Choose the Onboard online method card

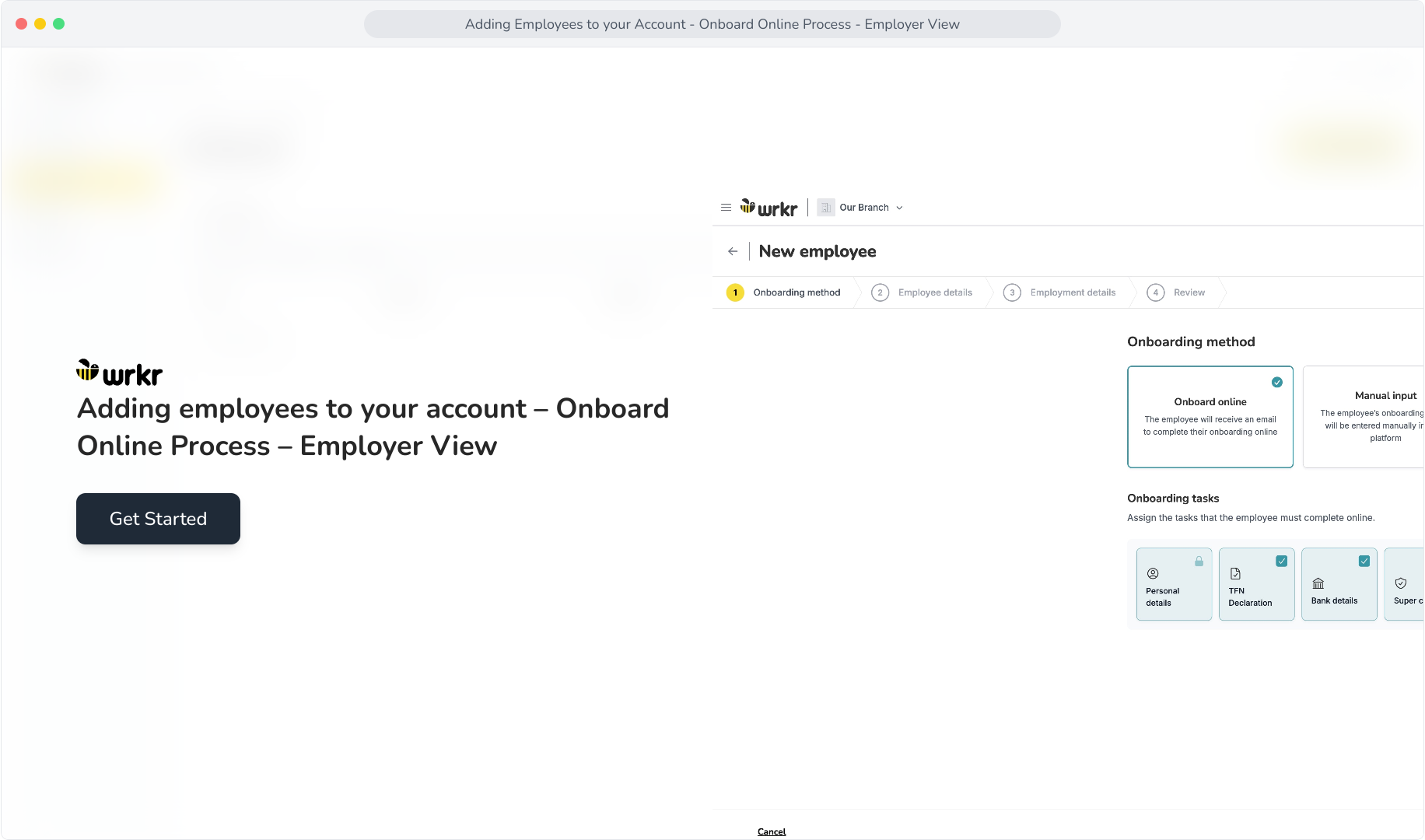point(1210,417)
